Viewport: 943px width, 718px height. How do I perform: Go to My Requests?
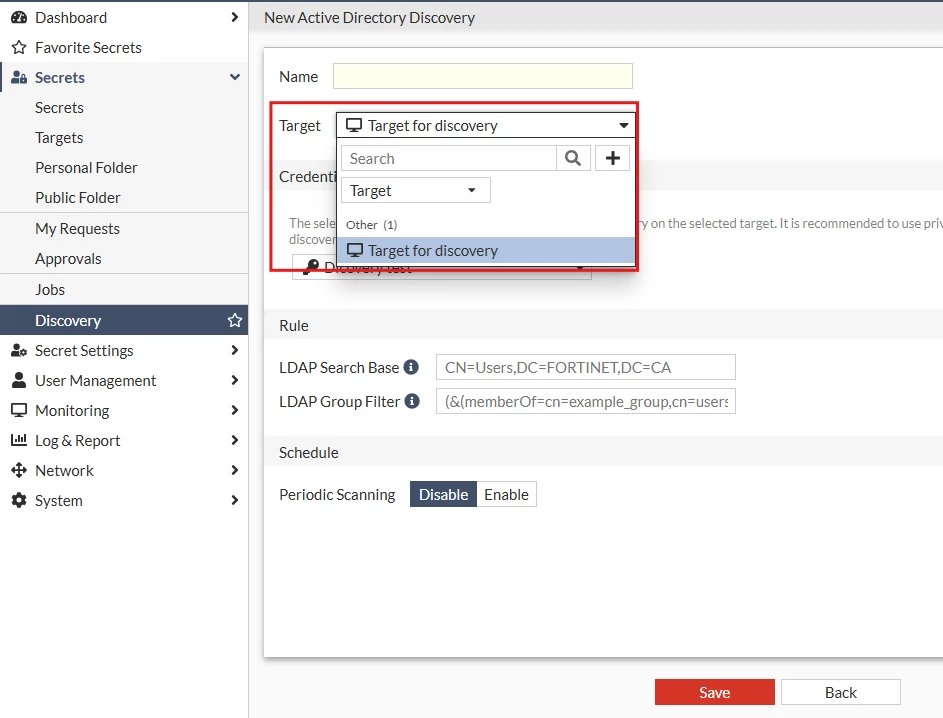pos(77,229)
